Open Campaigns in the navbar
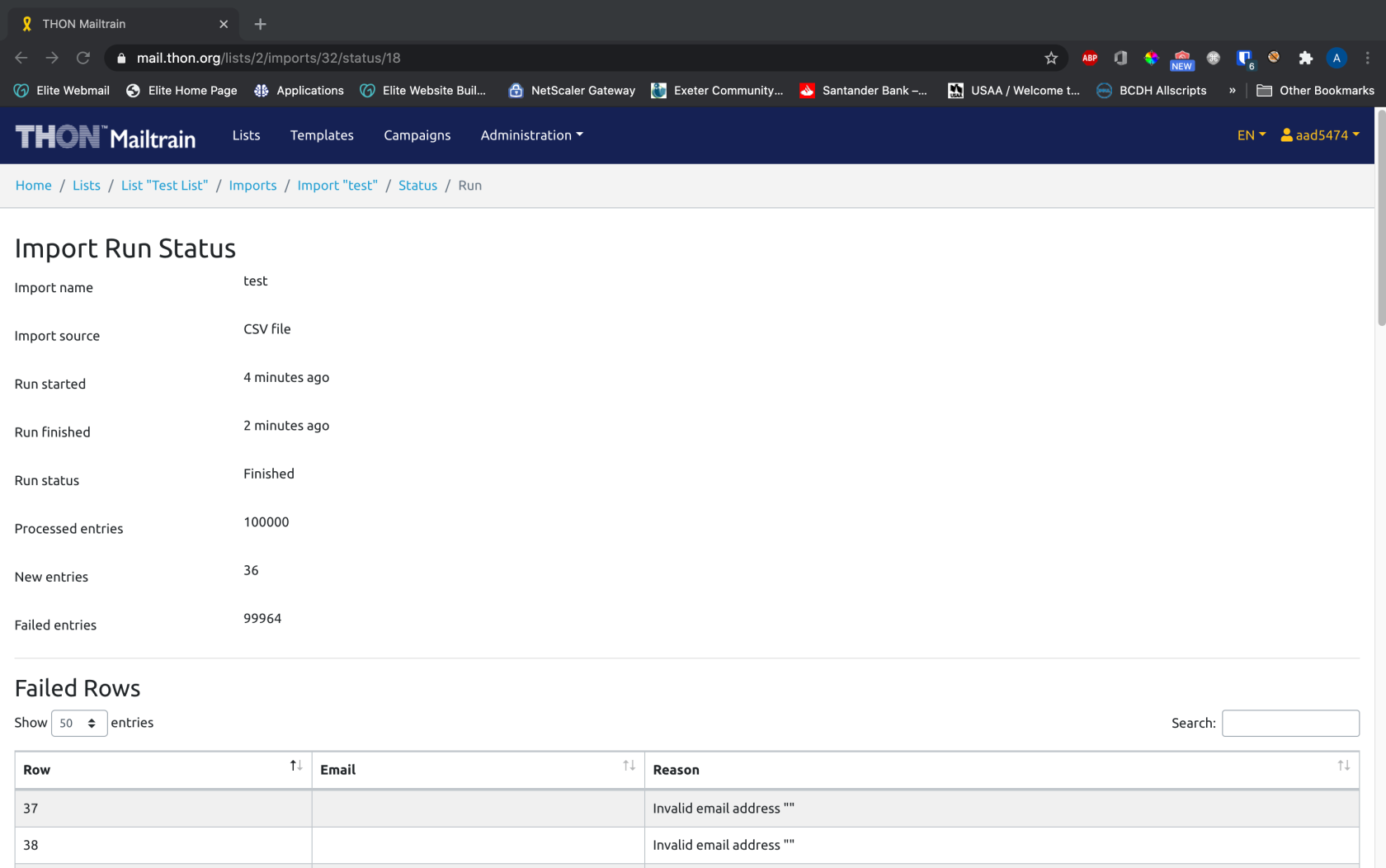The image size is (1386, 868). pyautogui.click(x=417, y=135)
